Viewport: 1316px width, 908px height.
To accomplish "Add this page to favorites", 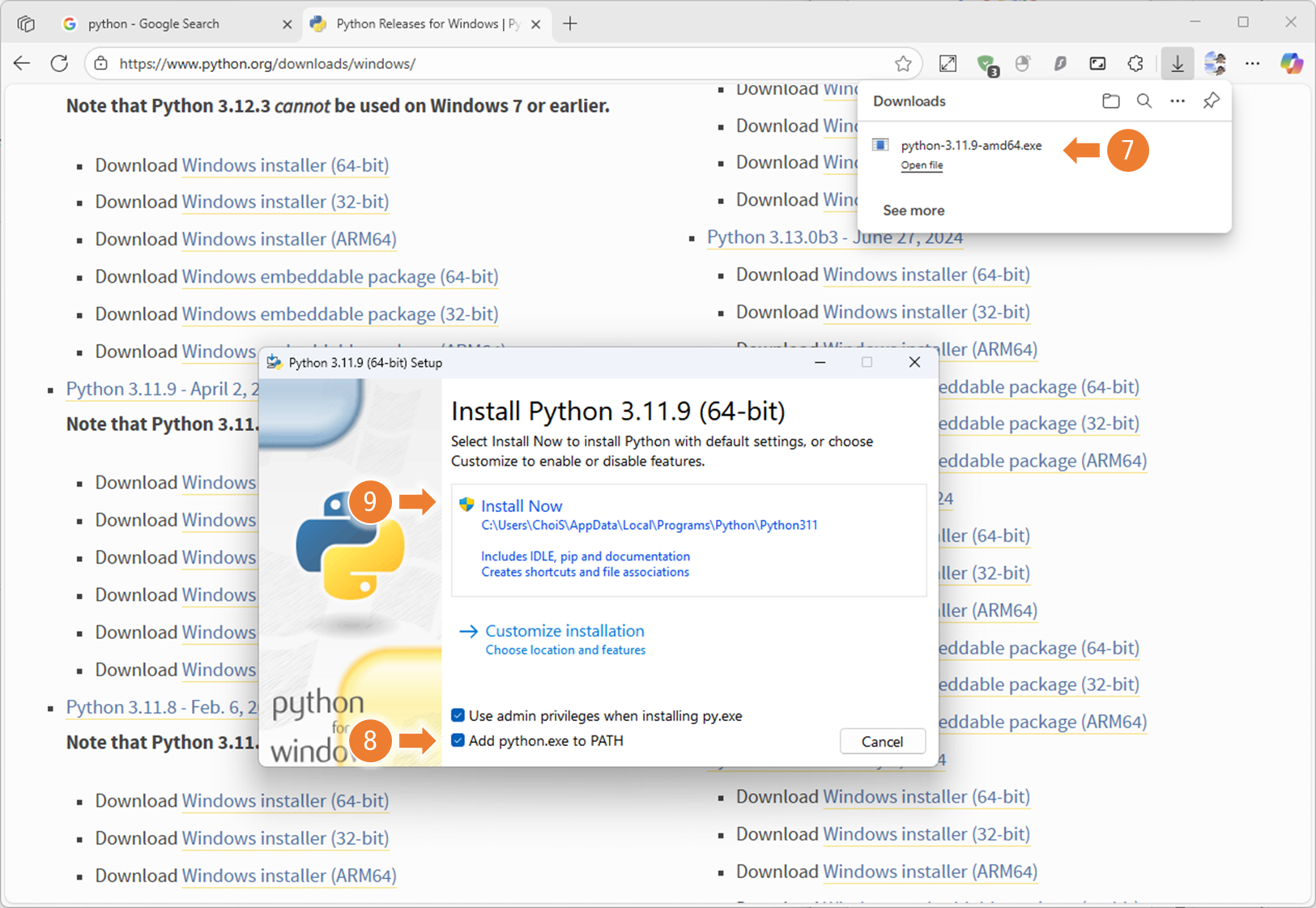I will tap(903, 63).
